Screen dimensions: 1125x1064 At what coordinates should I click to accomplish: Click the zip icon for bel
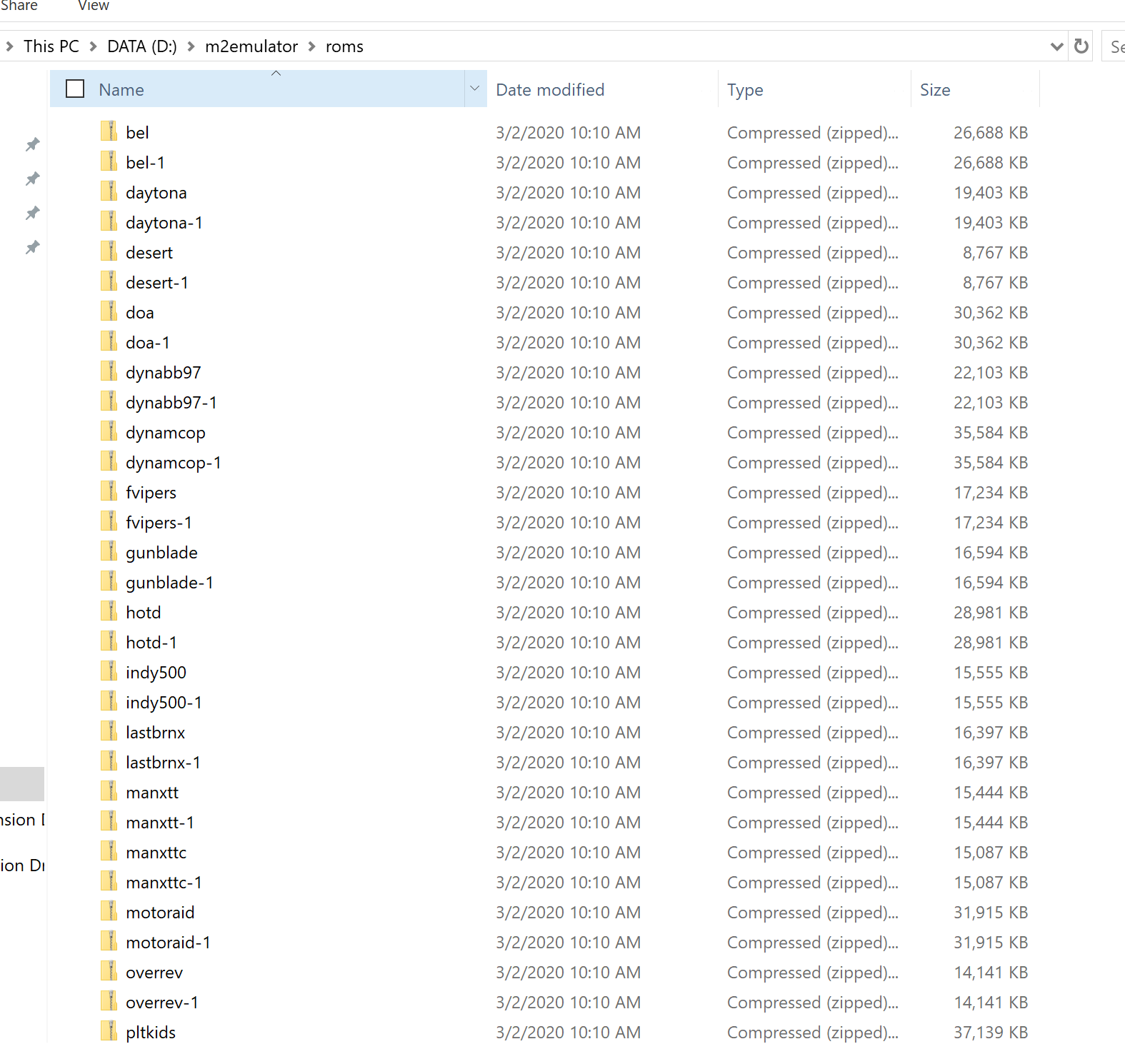[x=109, y=131]
